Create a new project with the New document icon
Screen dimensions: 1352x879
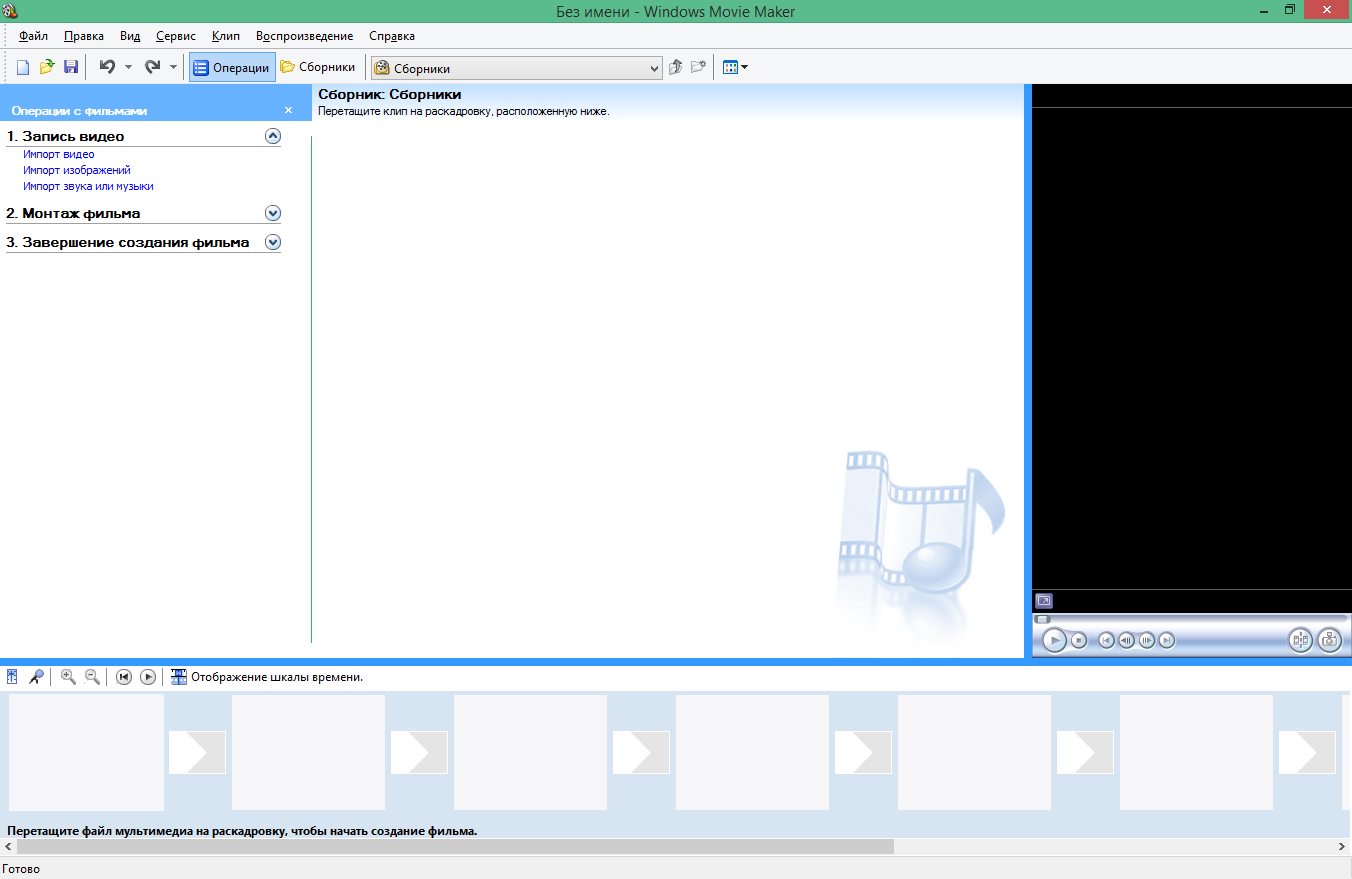tap(21, 66)
